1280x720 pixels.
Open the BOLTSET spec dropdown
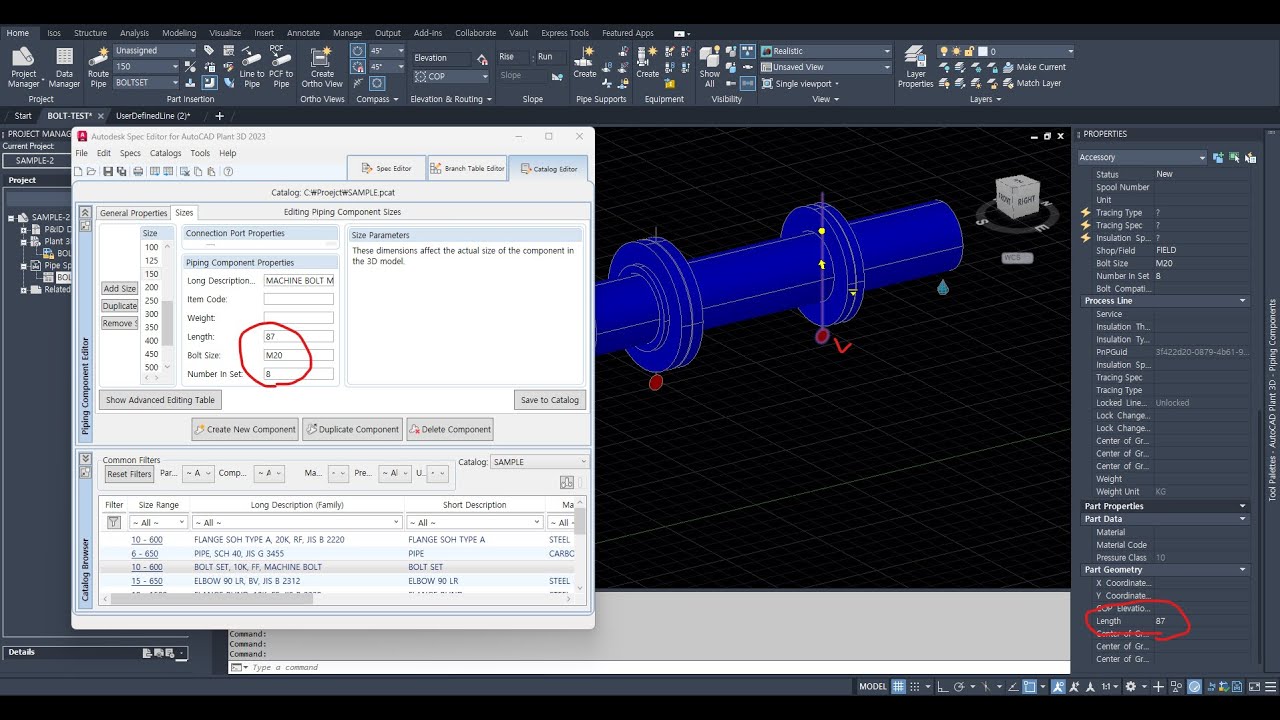click(146, 83)
